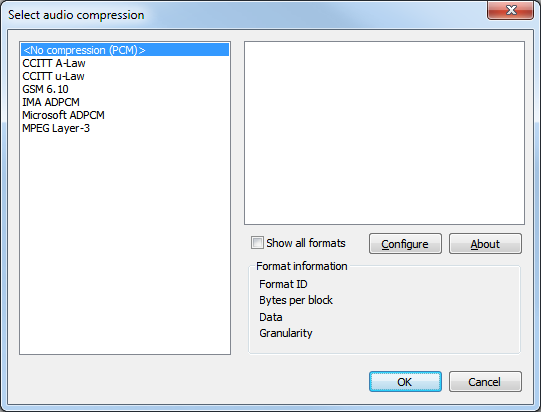Open the Configure codec dialog
This screenshot has width=541, height=412.
(405, 244)
